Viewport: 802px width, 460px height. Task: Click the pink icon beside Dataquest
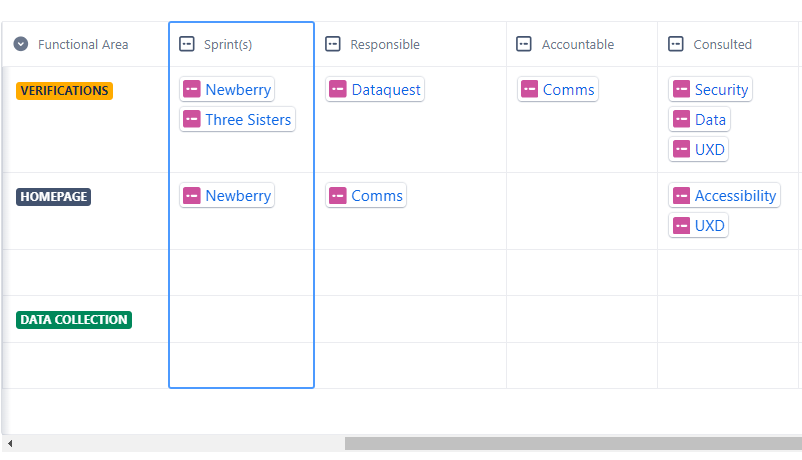click(338, 89)
